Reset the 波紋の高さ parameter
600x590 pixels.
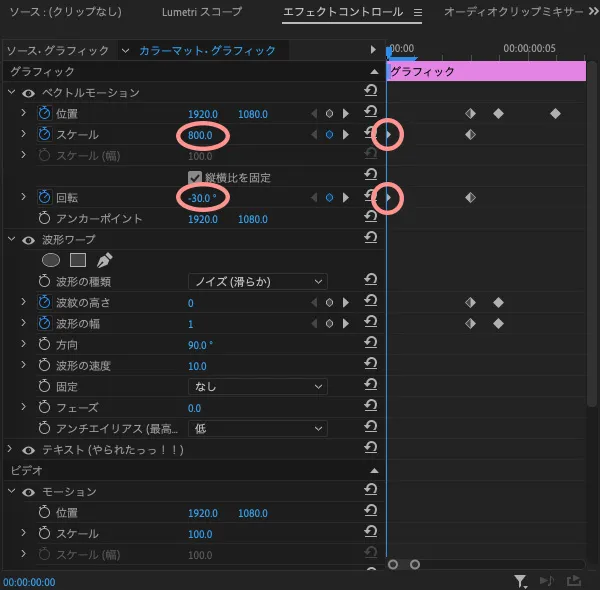pos(370,302)
